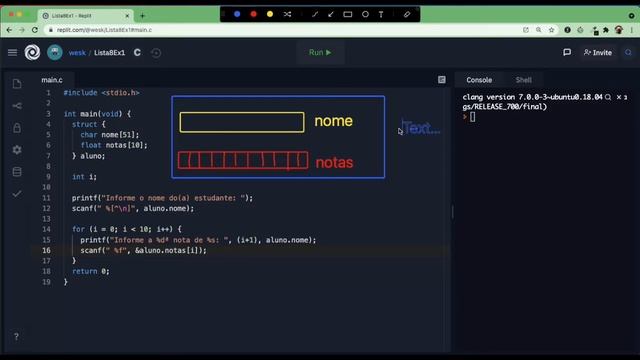640x360 pixels.
Task: Click the Text... annotation placeholder
Action: click(x=422, y=129)
